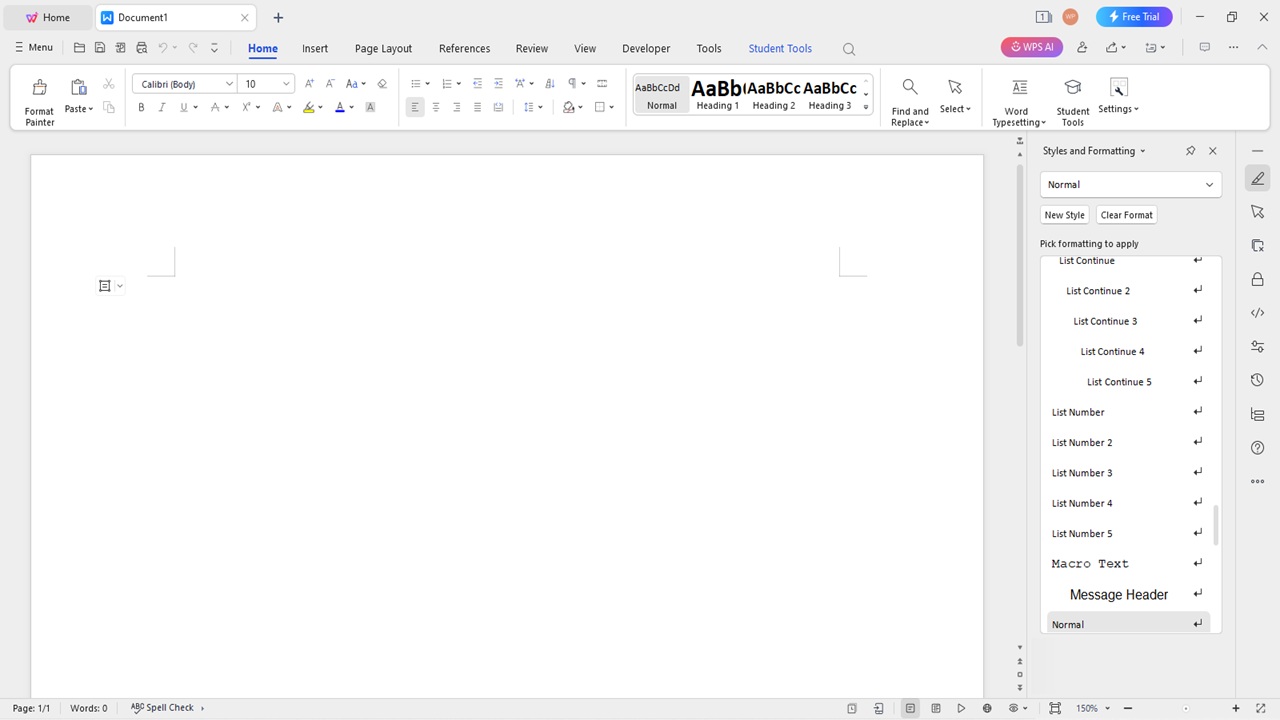Image resolution: width=1280 pixels, height=720 pixels.
Task: Pin the Styles and Formatting panel
Action: tap(1190, 151)
